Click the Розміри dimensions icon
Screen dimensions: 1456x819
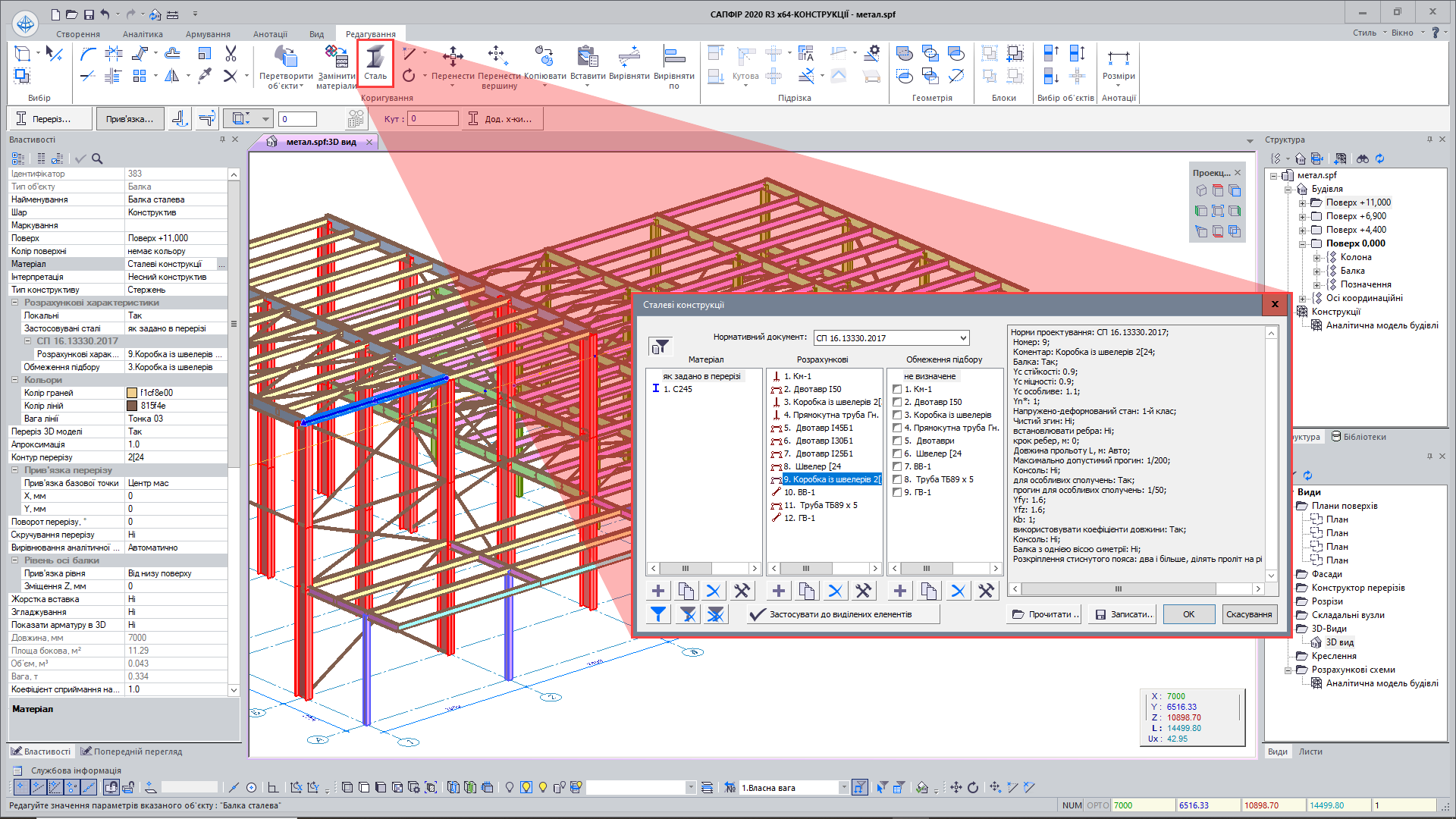pyautogui.click(x=1119, y=58)
